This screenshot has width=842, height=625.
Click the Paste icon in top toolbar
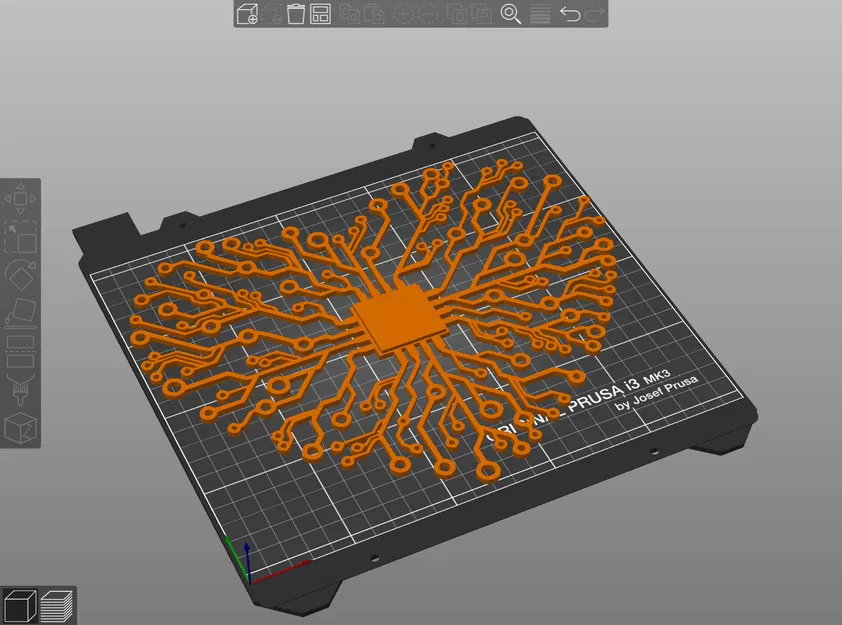click(x=374, y=13)
